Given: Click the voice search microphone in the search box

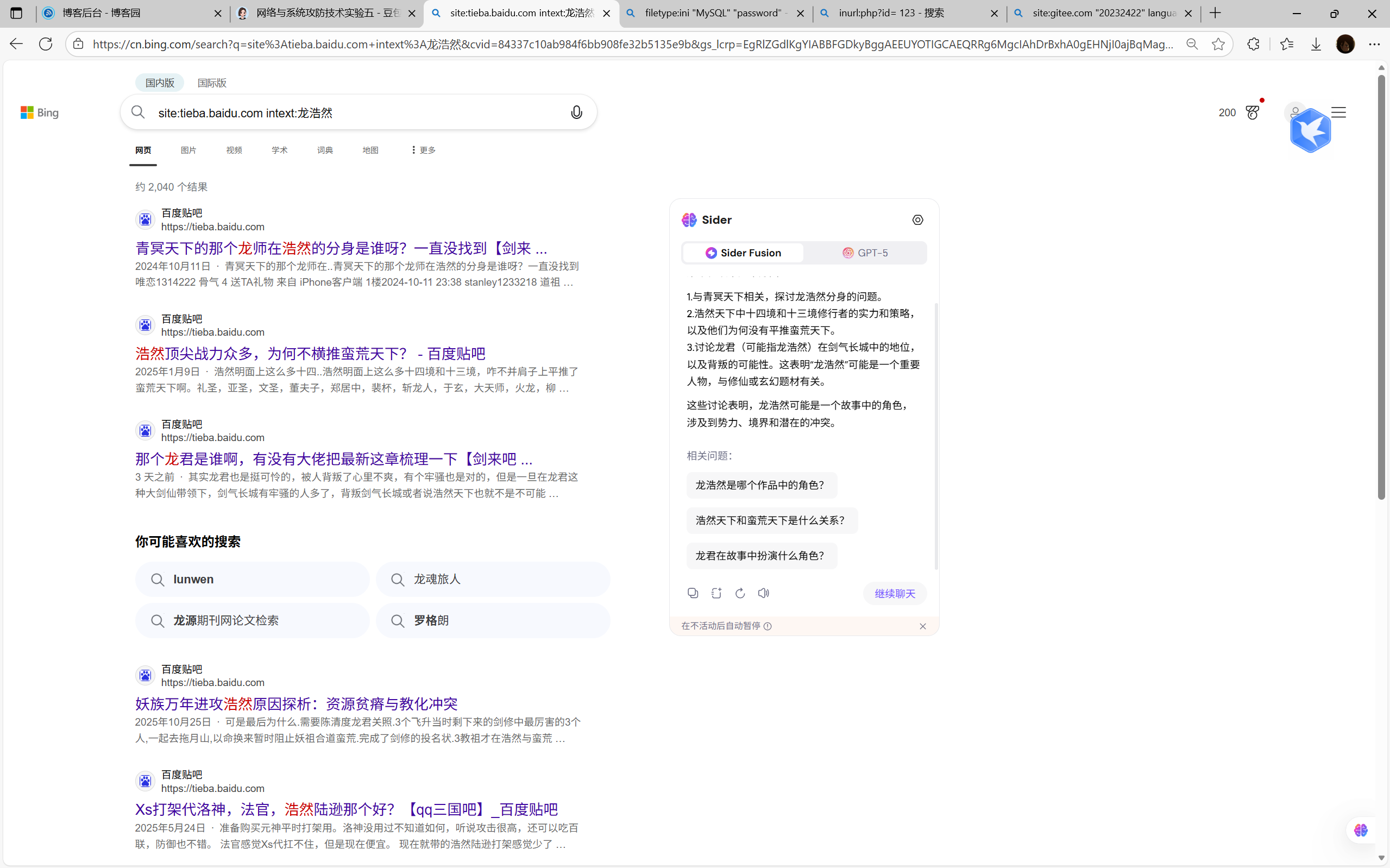Looking at the screenshot, I should point(576,112).
